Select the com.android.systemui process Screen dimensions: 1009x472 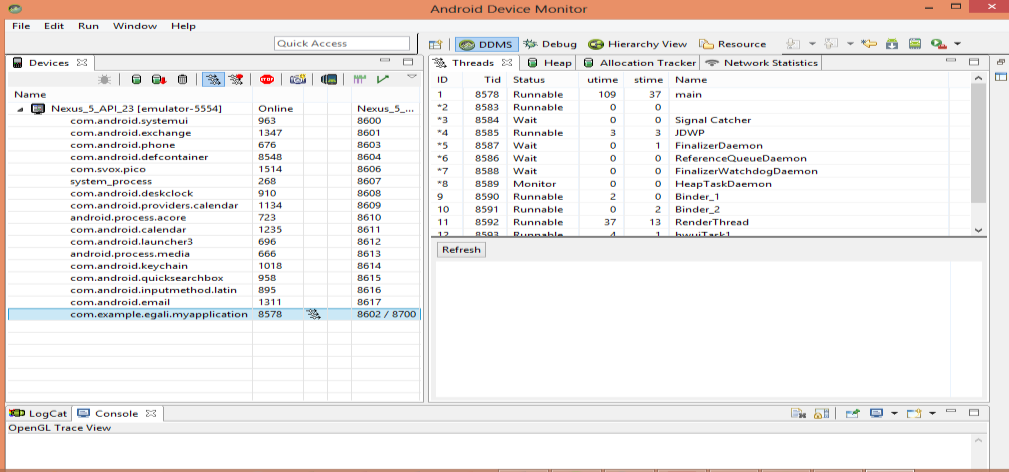coord(214,121)
